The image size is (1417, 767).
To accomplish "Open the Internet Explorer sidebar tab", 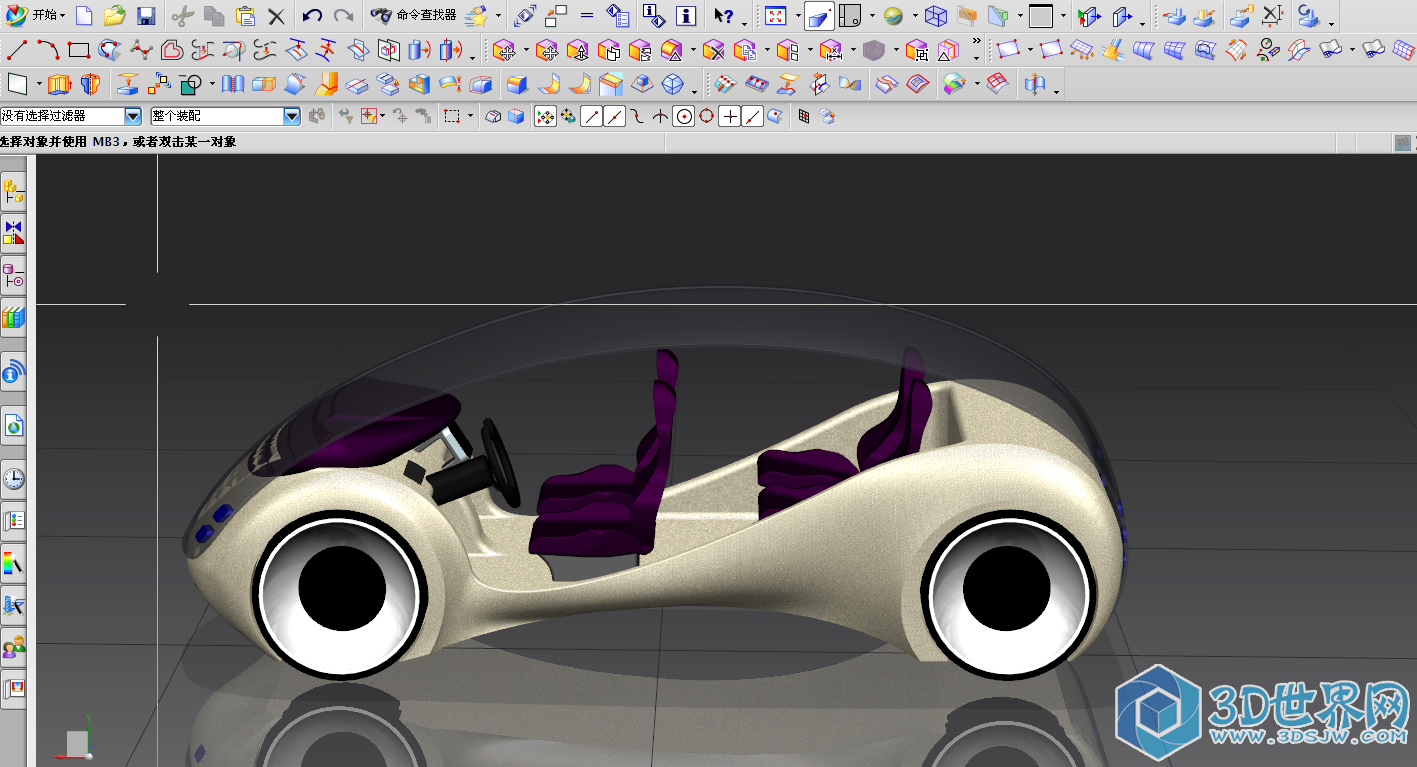I will (x=13, y=426).
